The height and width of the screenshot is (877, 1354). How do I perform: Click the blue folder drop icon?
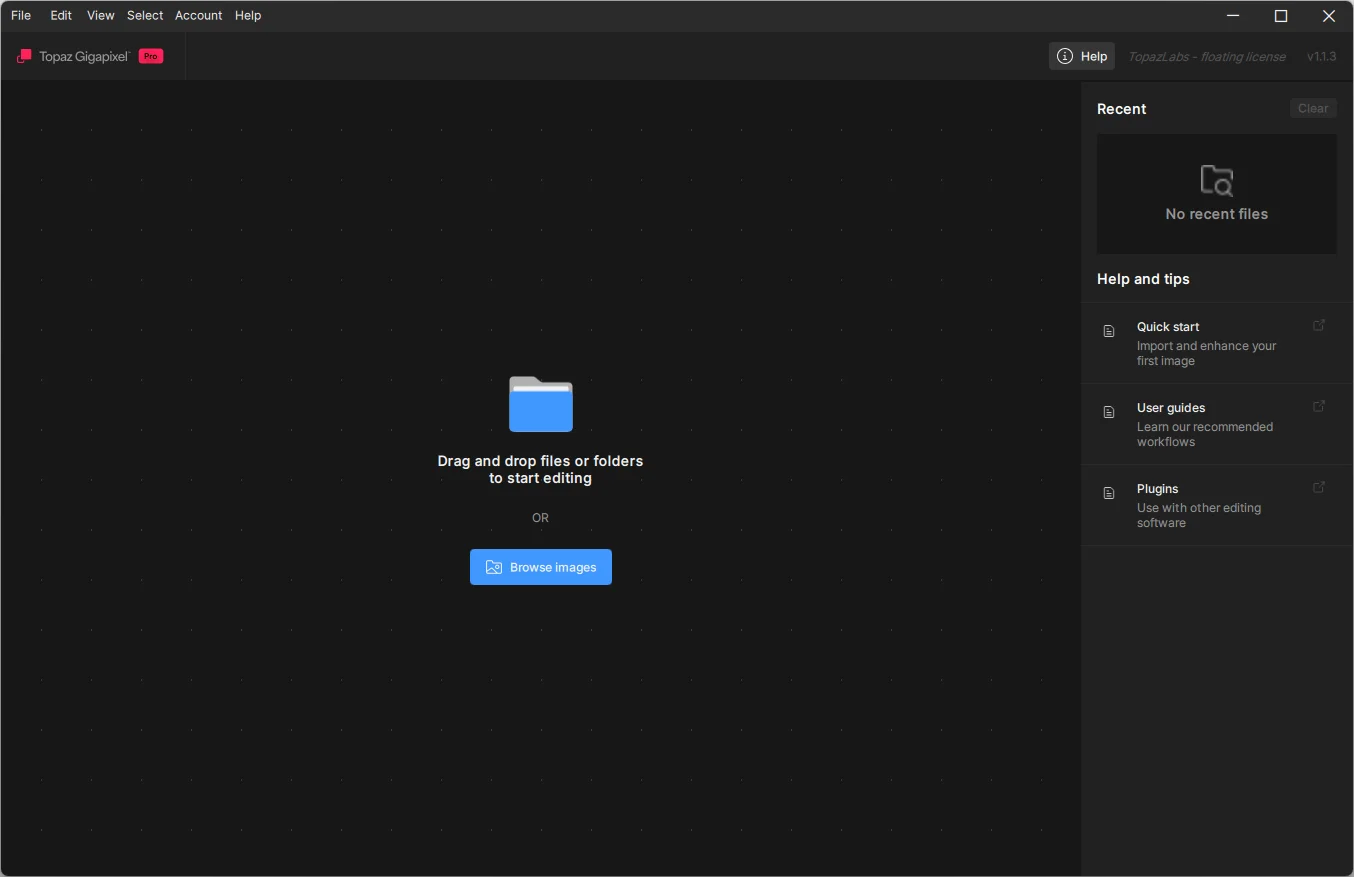540,404
